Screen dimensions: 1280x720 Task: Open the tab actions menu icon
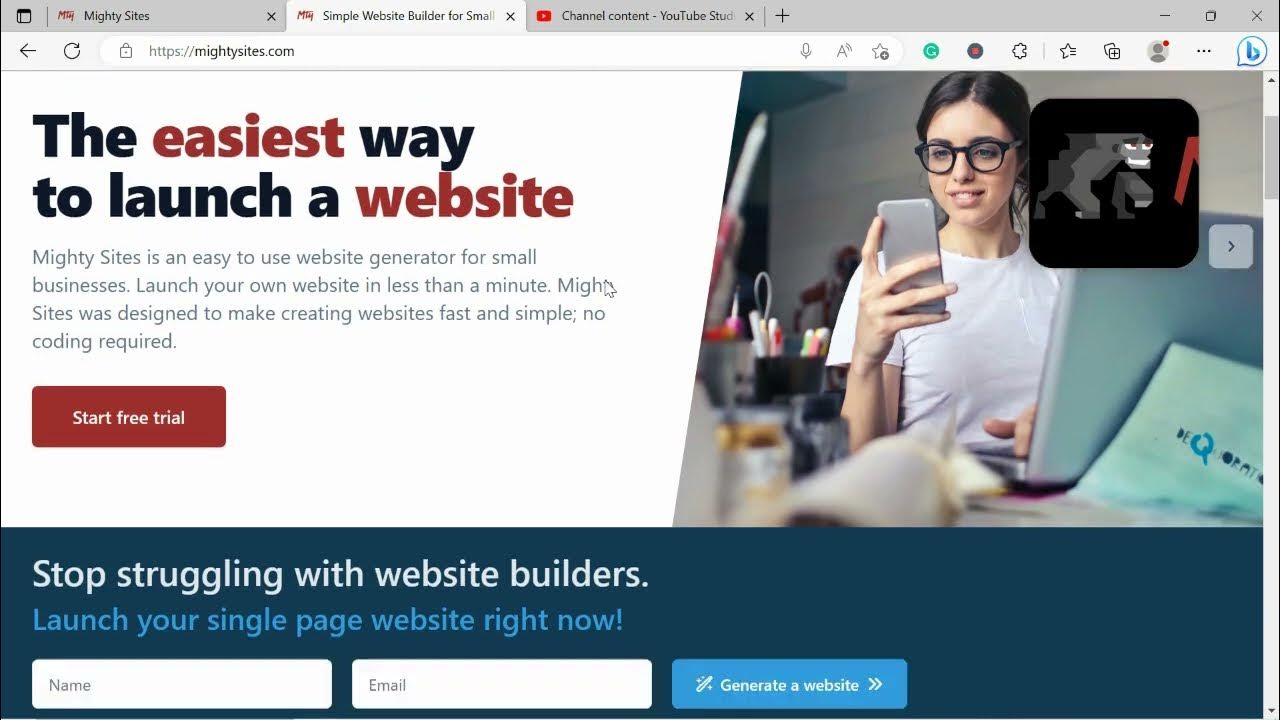pyautogui.click(x=24, y=16)
